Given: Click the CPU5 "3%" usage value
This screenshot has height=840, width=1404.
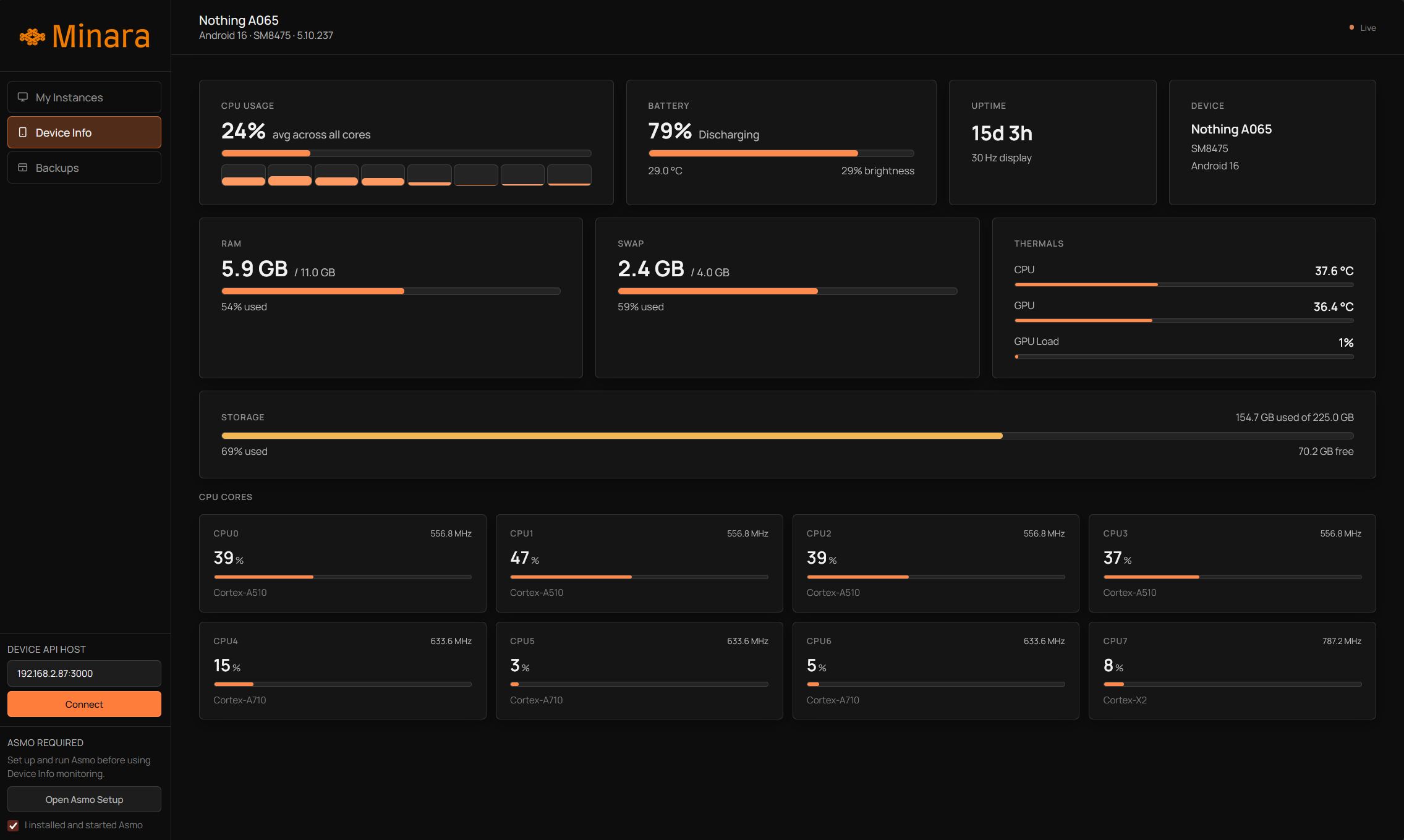Looking at the screenshot, I should (520, 666).
